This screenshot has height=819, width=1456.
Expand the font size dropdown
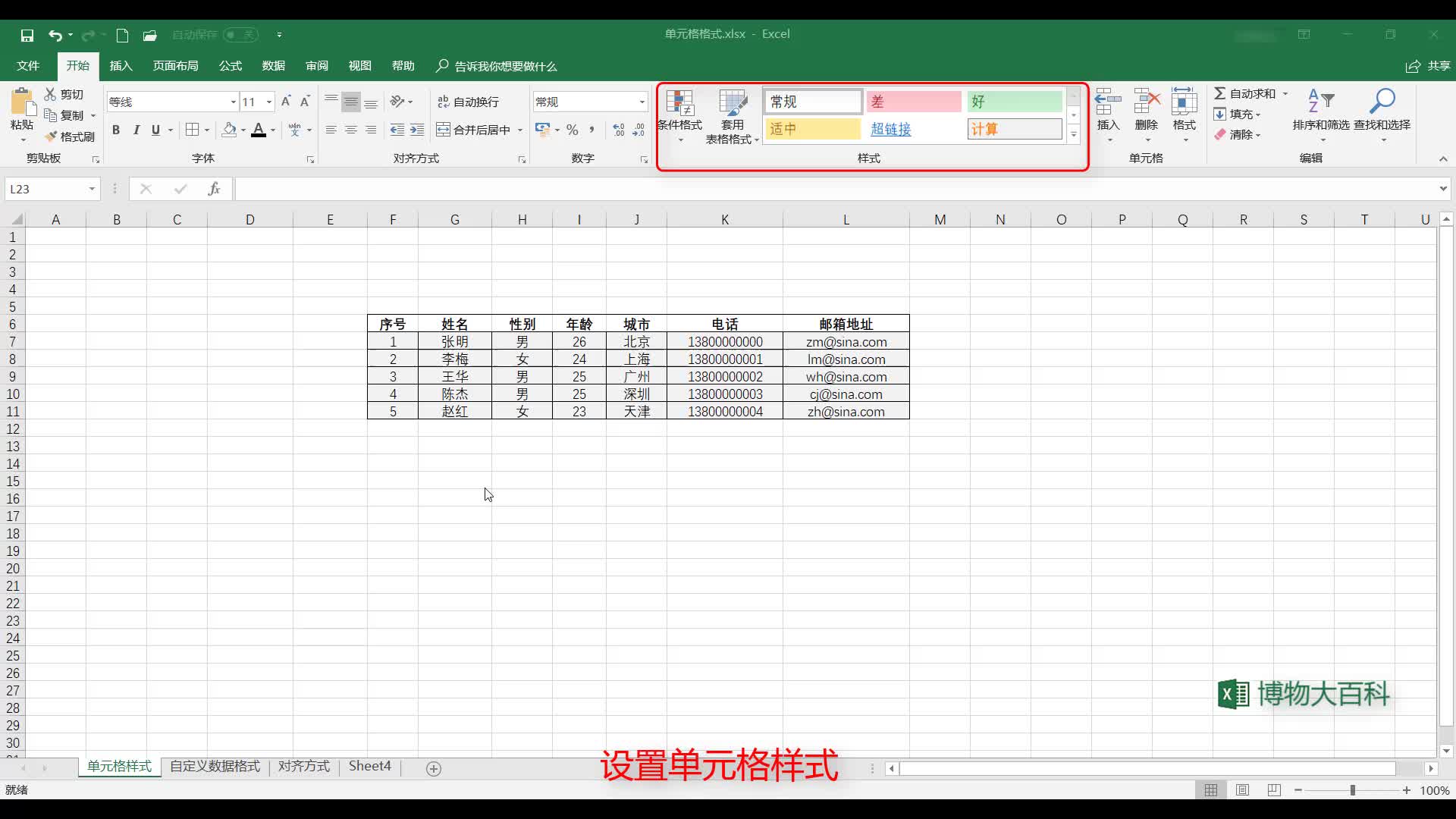tap(269, 102)
